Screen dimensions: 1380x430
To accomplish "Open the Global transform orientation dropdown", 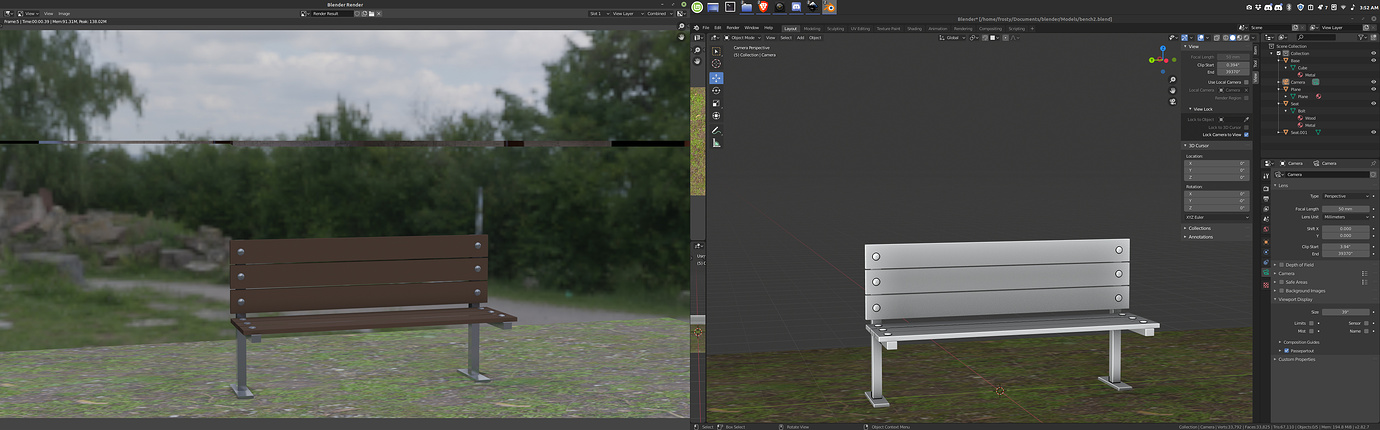I will point(954,37).
